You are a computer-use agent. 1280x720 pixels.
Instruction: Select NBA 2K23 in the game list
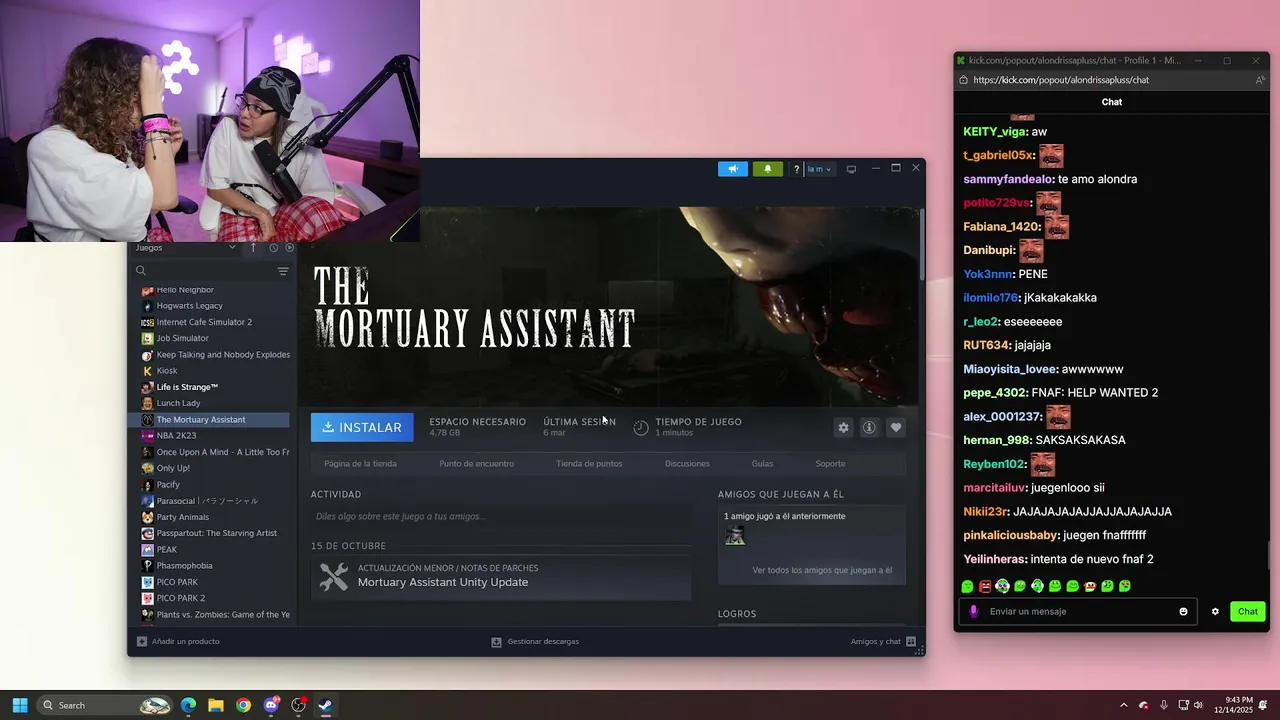176,436
